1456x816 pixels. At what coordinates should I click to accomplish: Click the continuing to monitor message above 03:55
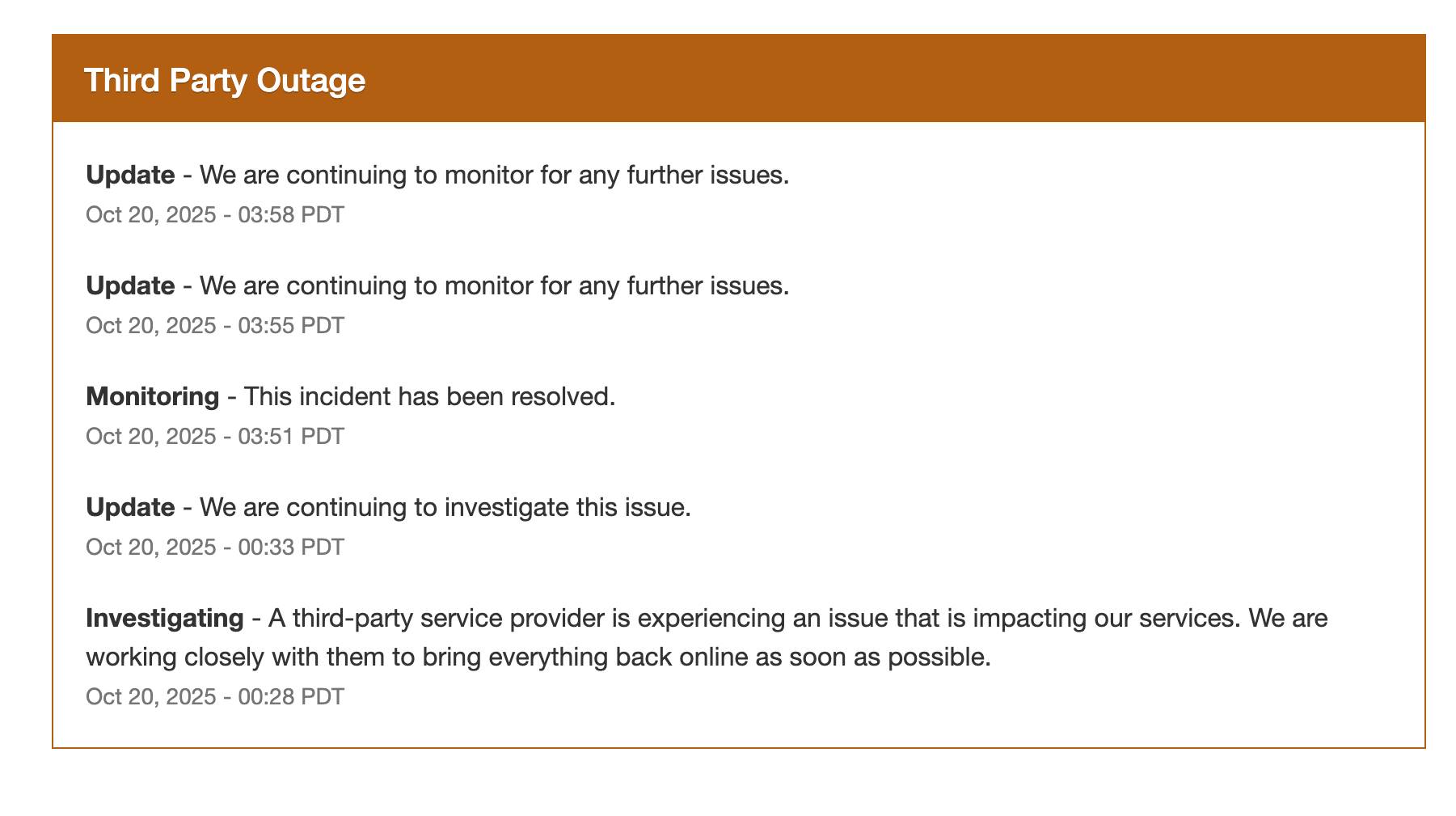click(x=493, y=285)
